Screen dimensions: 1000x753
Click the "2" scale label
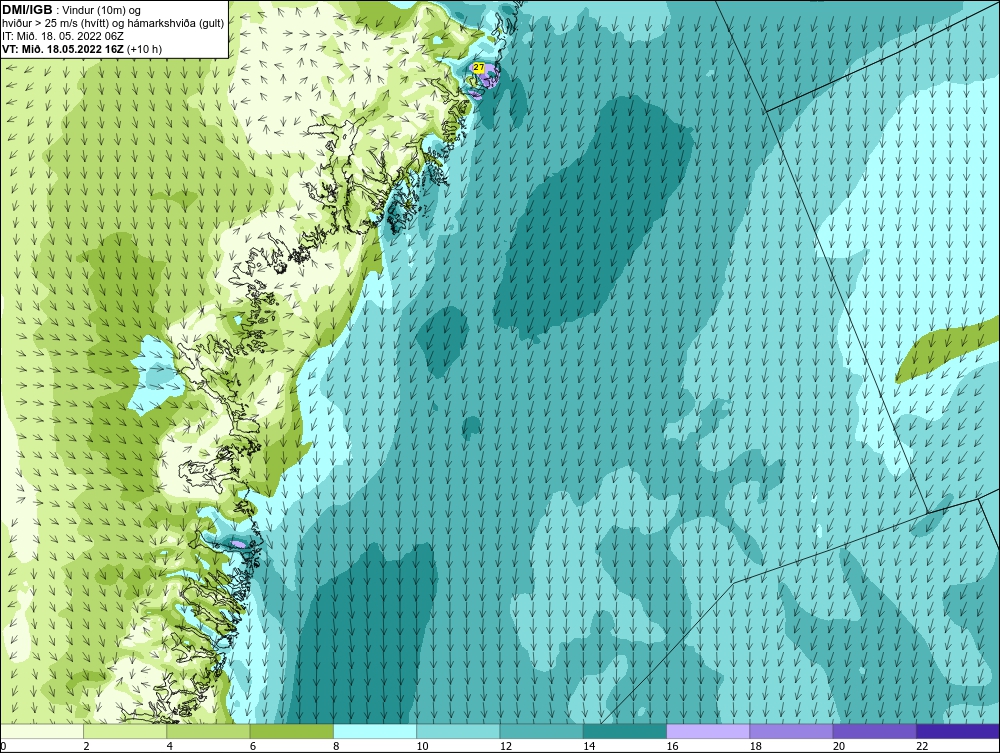86,746
